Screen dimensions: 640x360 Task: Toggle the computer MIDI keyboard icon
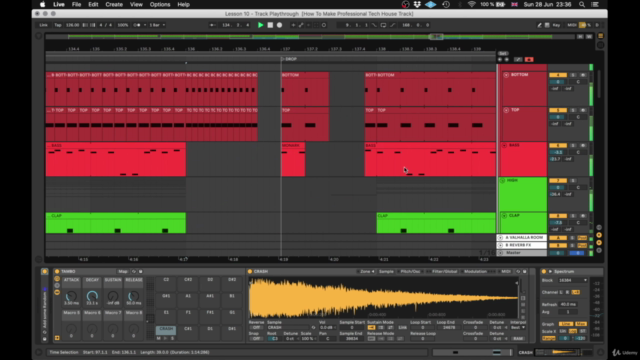[547, 25]
